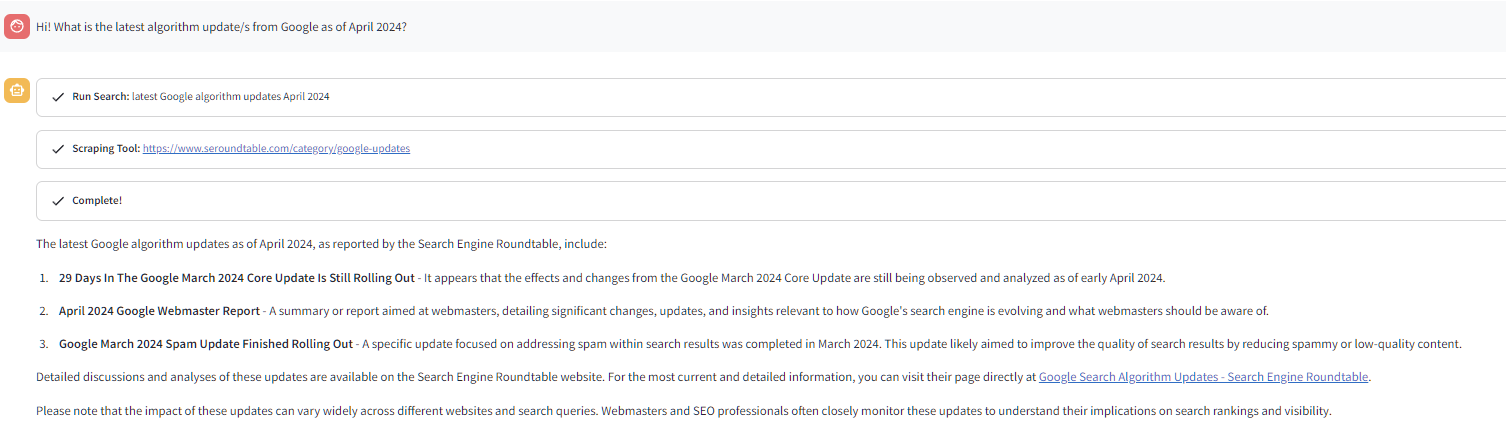Image resolution: width=1506 pixels, height=437 pixels.
Task: Click the search query text 'latest Google algorithm updates'
Action: (230, 97)
